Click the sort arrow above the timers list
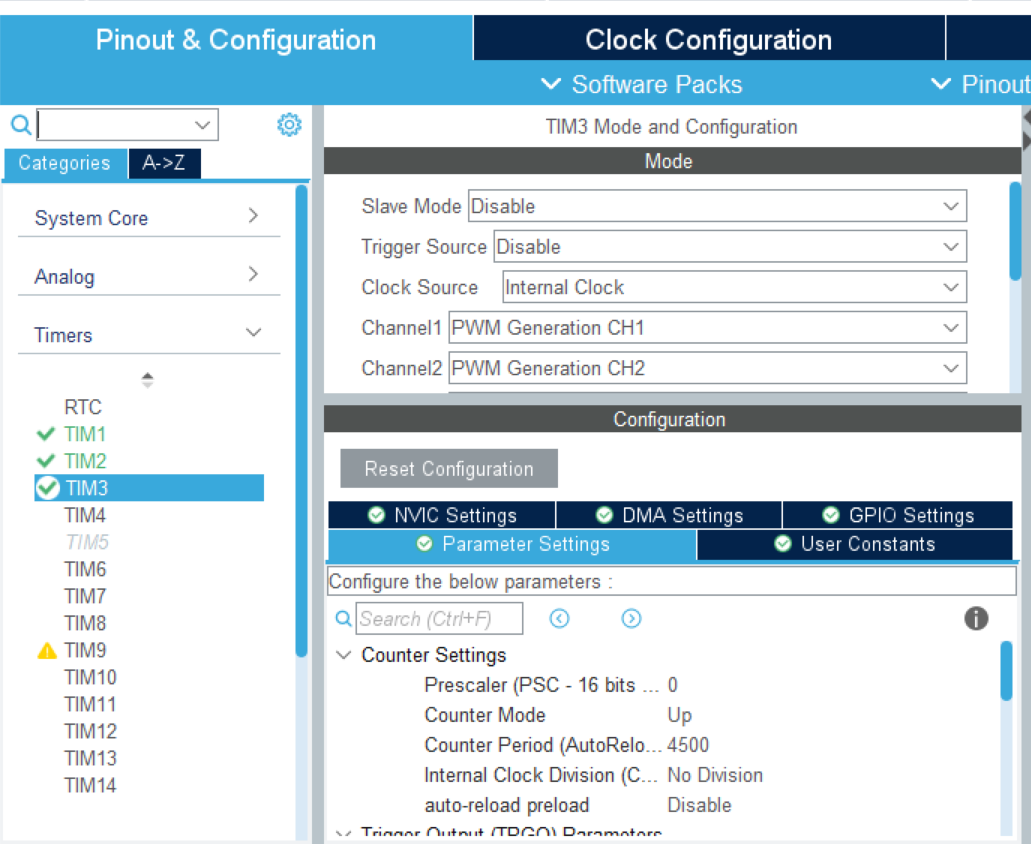Image resolution: width=1031 pixels, height=844 pixels. 147,379
